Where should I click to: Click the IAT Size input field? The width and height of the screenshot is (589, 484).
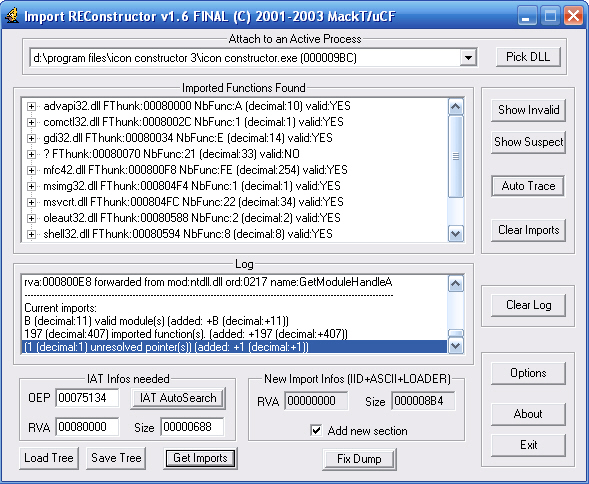192,427
